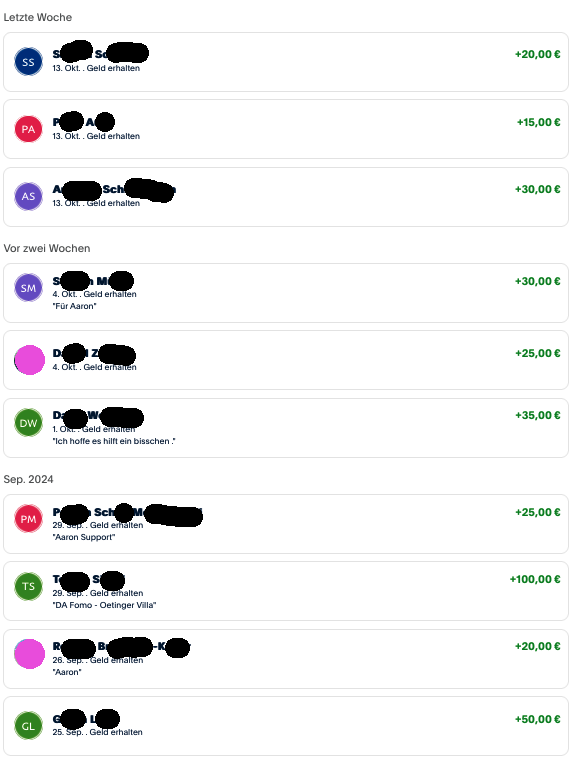
Task: Select the "Ich hoffe es hilft ein bisschen" payment
Action: click(x=286, y=428)
